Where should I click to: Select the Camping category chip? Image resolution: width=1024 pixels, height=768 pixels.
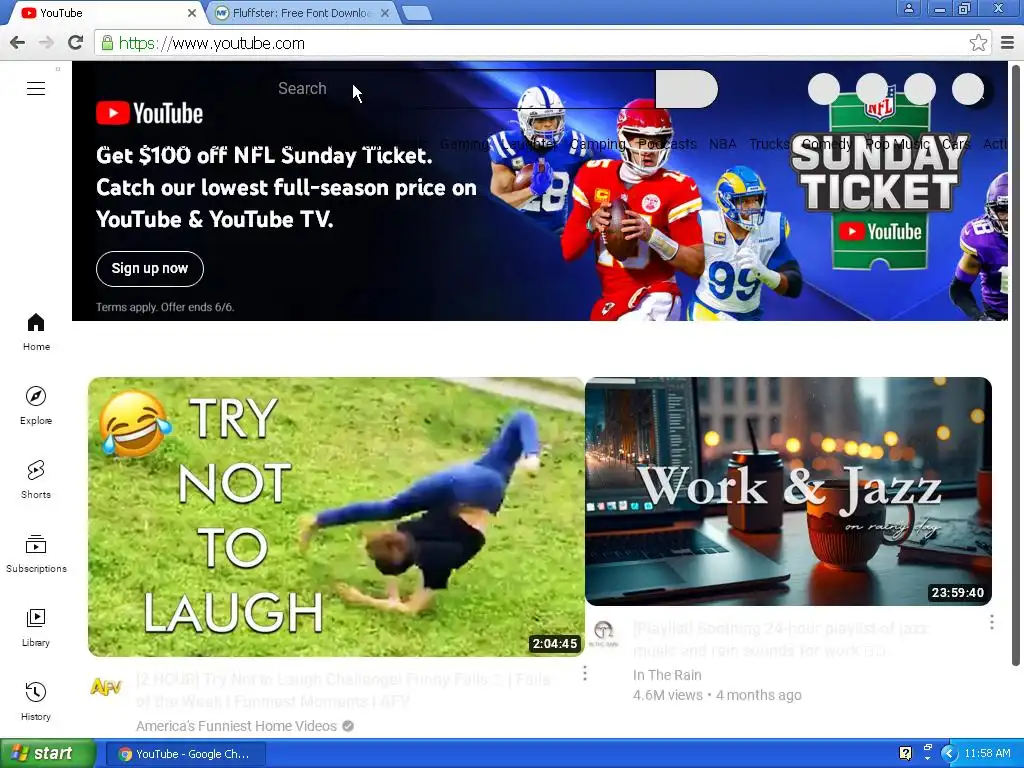(x=598, y=144)
